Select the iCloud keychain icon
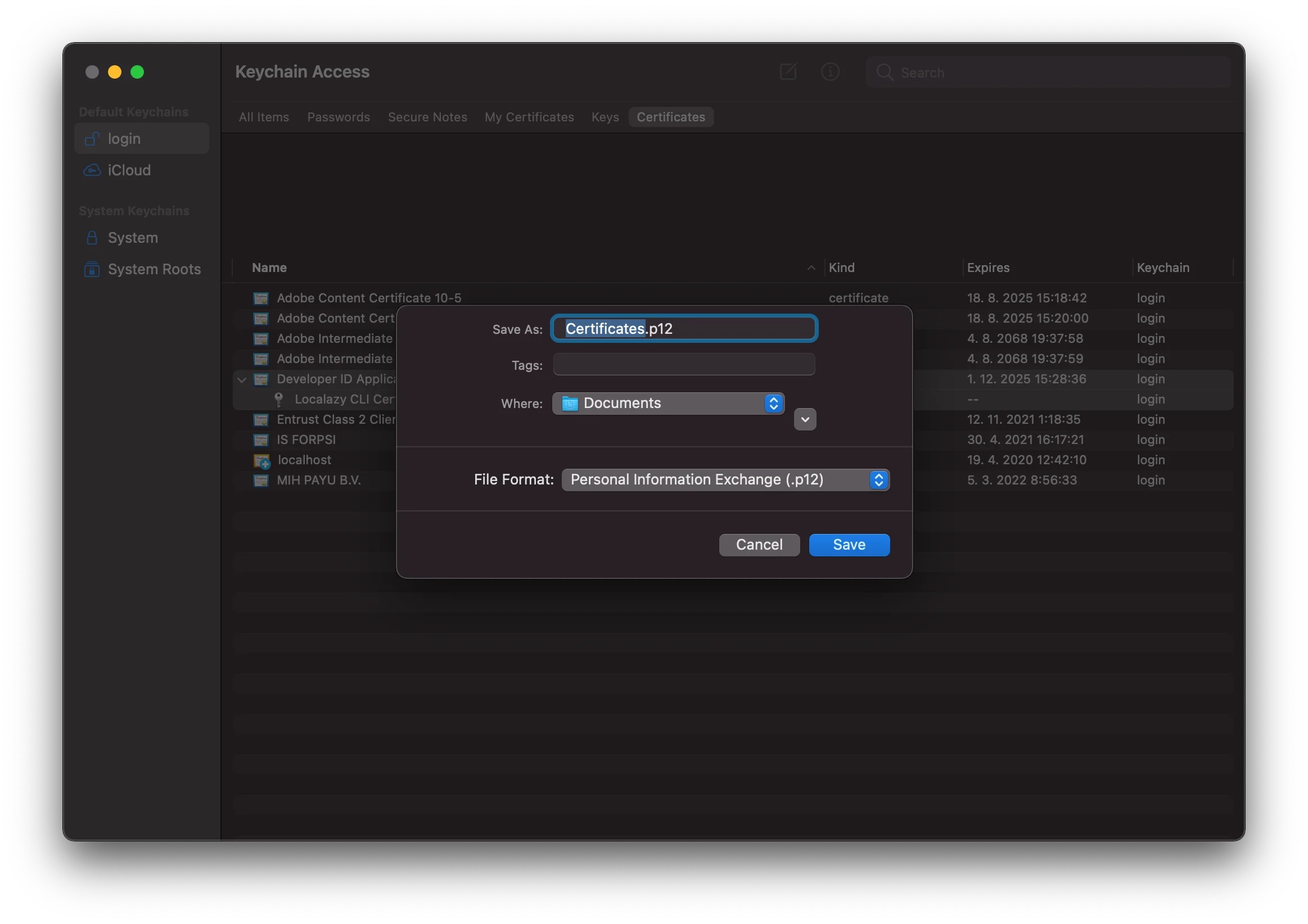The height and width of the screenshot is (924, 1308). point(92,170)
